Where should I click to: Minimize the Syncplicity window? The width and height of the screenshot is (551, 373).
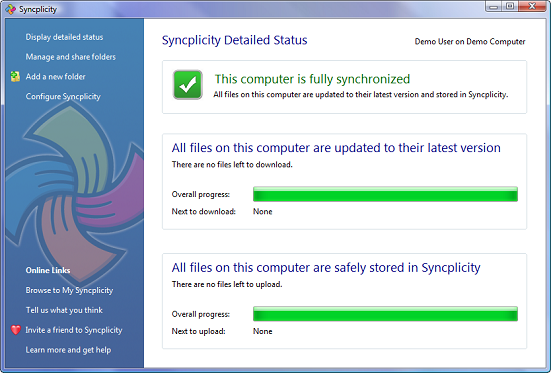point(494,6)
